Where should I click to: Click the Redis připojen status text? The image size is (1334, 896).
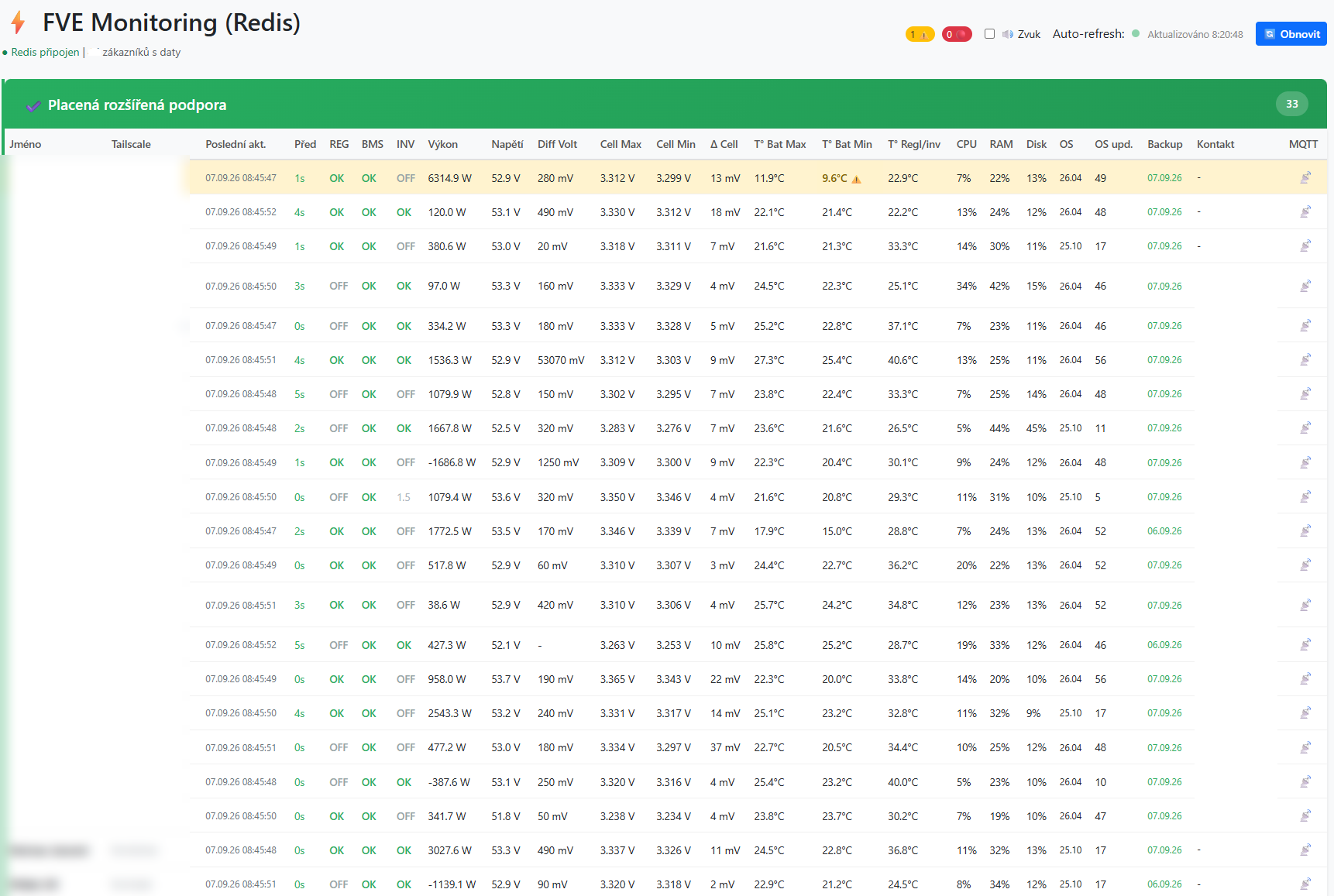click(x=45, y=52)
